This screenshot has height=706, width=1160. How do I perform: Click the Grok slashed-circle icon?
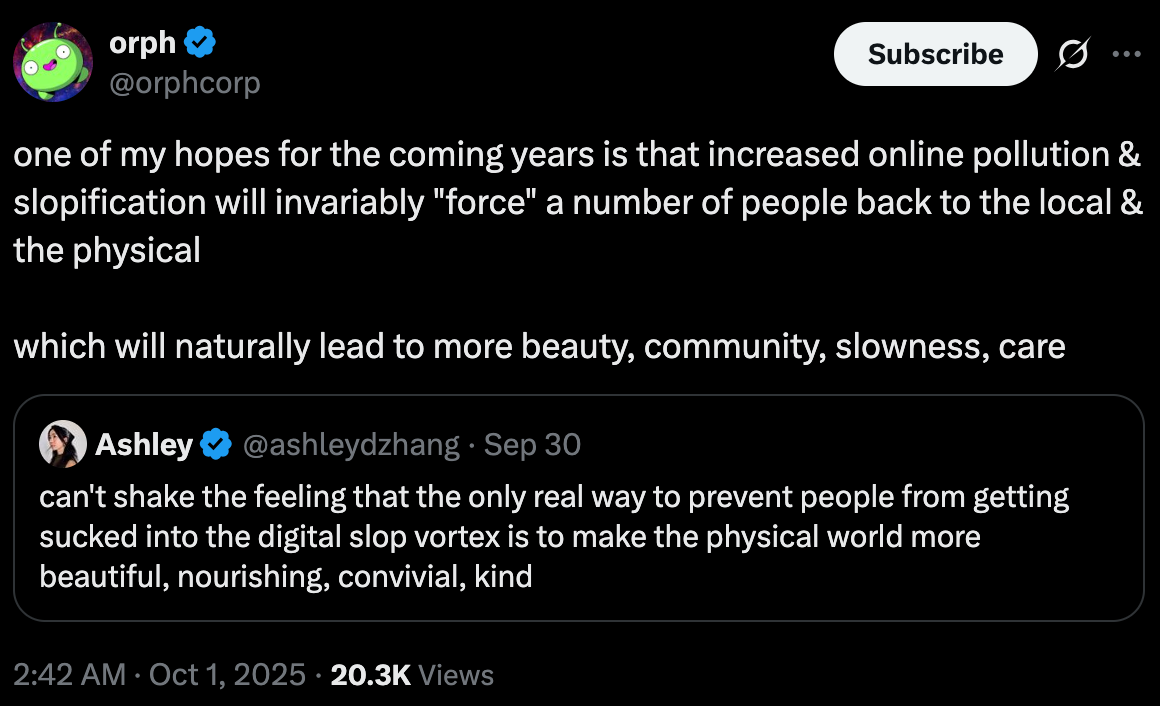[1071, 56]
